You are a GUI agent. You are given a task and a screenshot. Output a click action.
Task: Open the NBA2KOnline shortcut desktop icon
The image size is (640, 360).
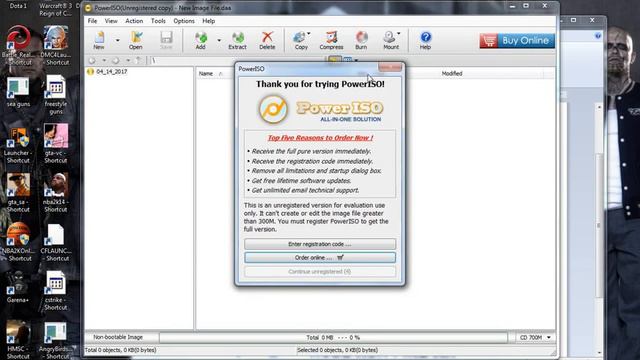tap(18, 242)
